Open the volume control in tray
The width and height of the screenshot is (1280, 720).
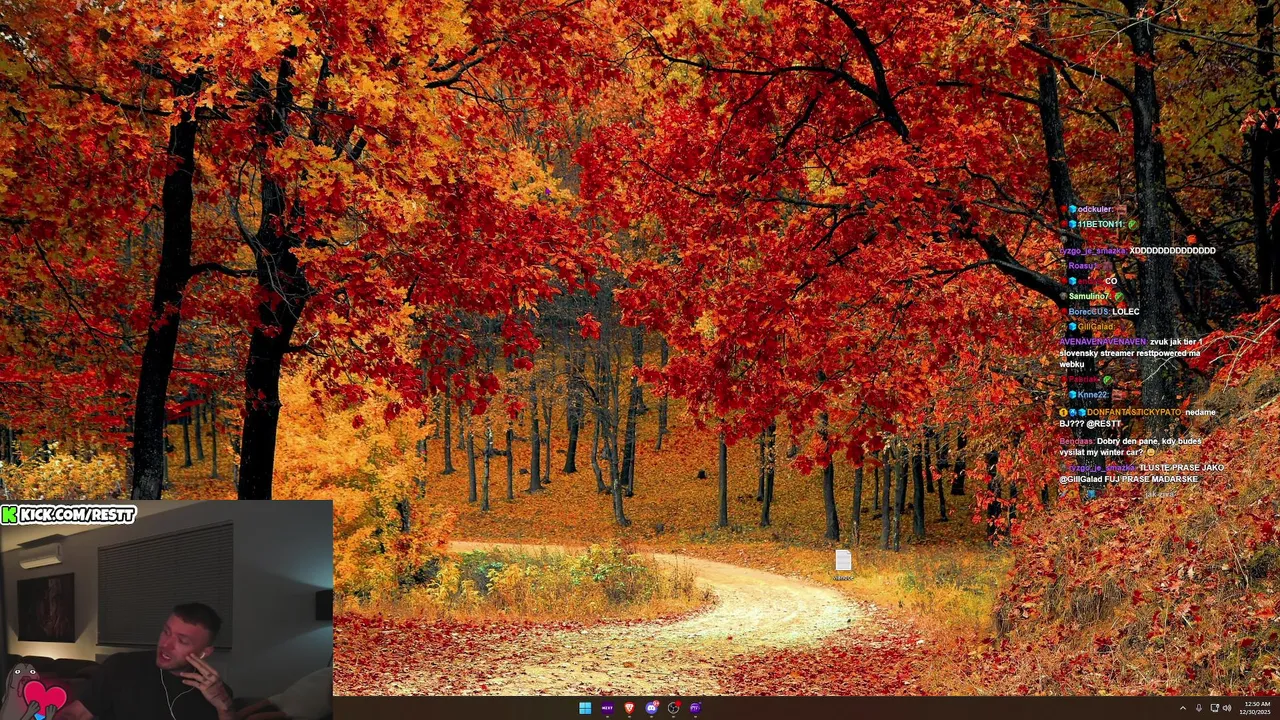pos(1227,708)
